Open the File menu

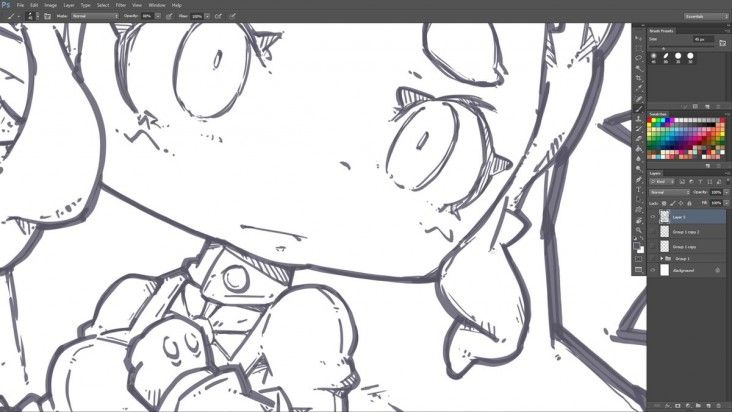(x=20, y=5)
